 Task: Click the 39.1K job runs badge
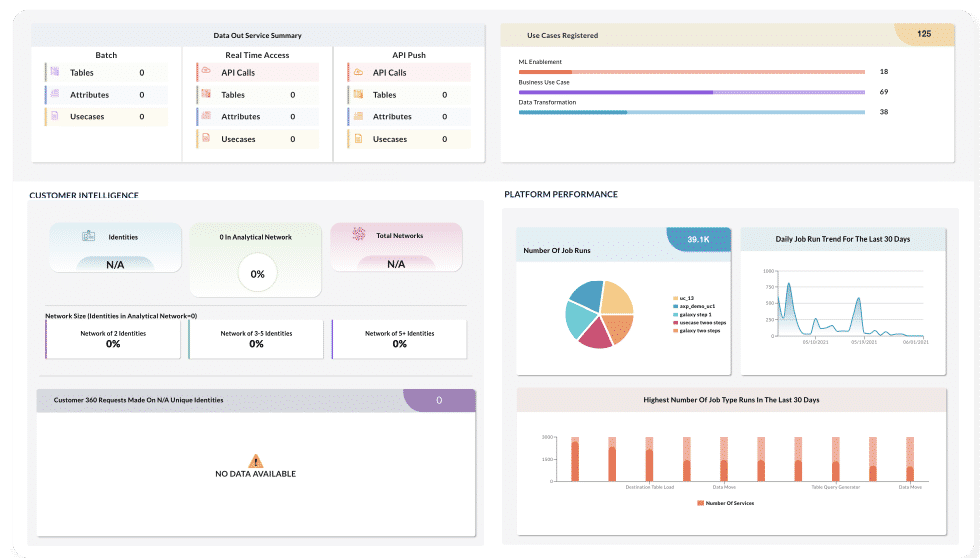(697, 240)
